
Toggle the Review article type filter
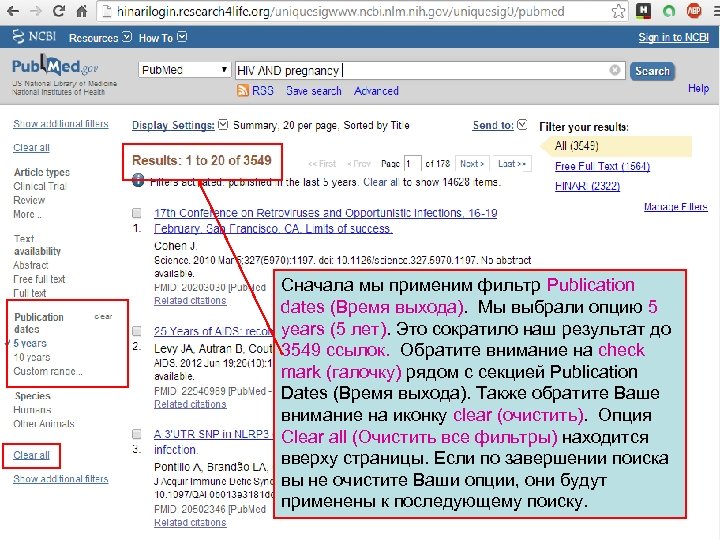[29, 200]
